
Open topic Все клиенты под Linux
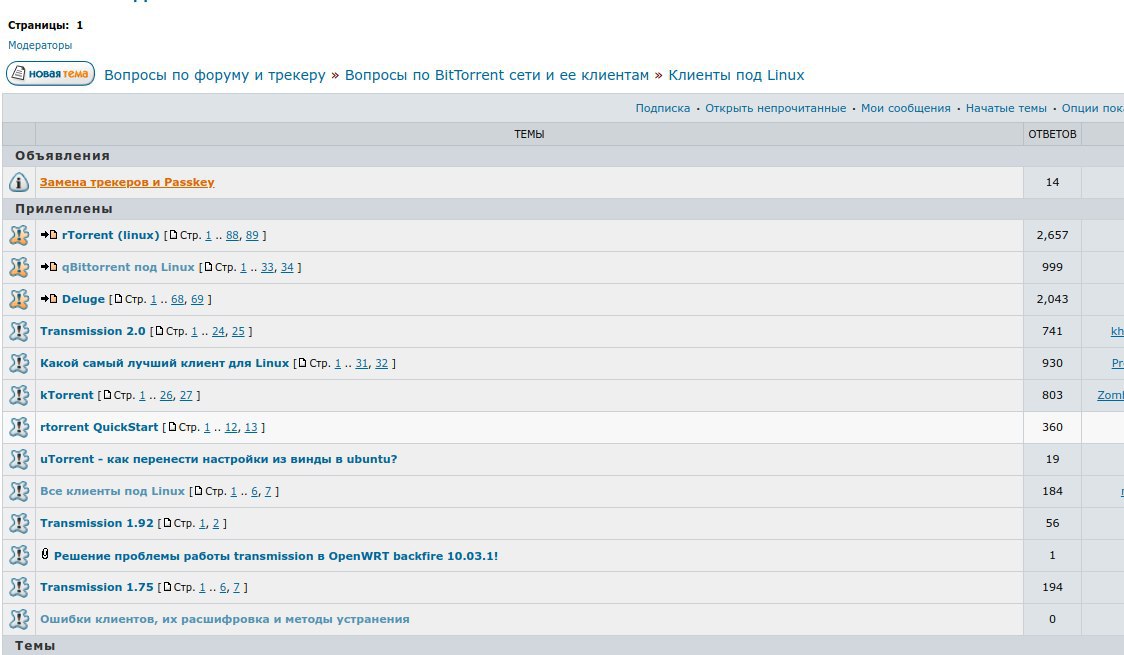(x=113, y=492)
